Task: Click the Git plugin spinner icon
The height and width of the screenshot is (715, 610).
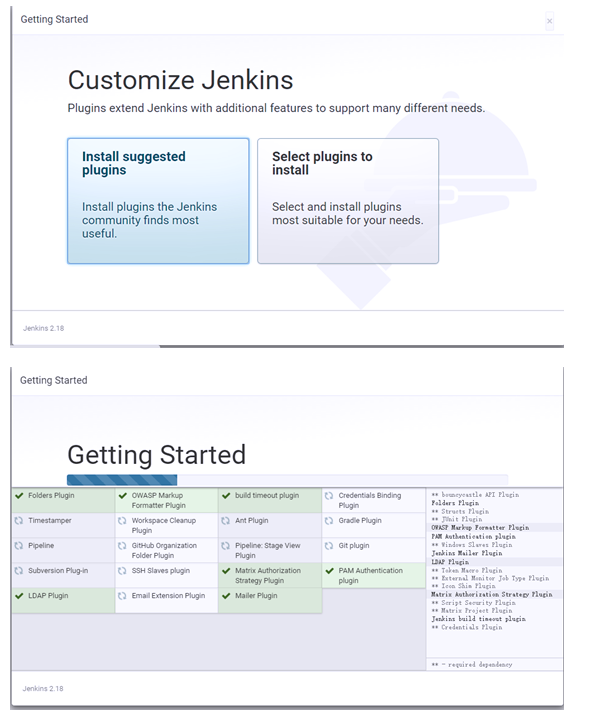Action: 329,546
